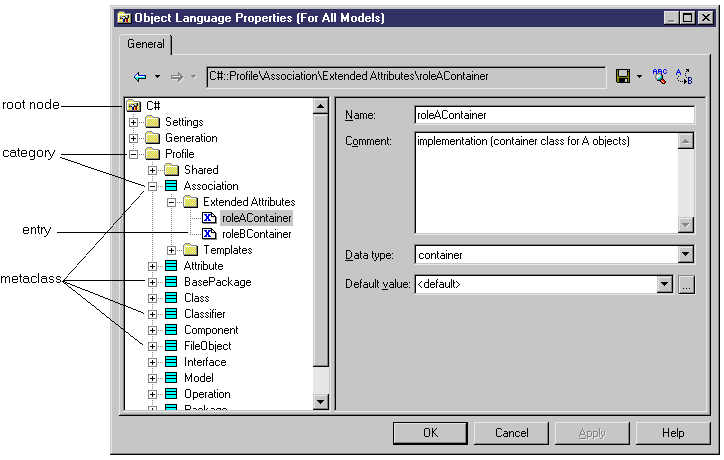Expand the Templates tree node

(x=171, y=250)
